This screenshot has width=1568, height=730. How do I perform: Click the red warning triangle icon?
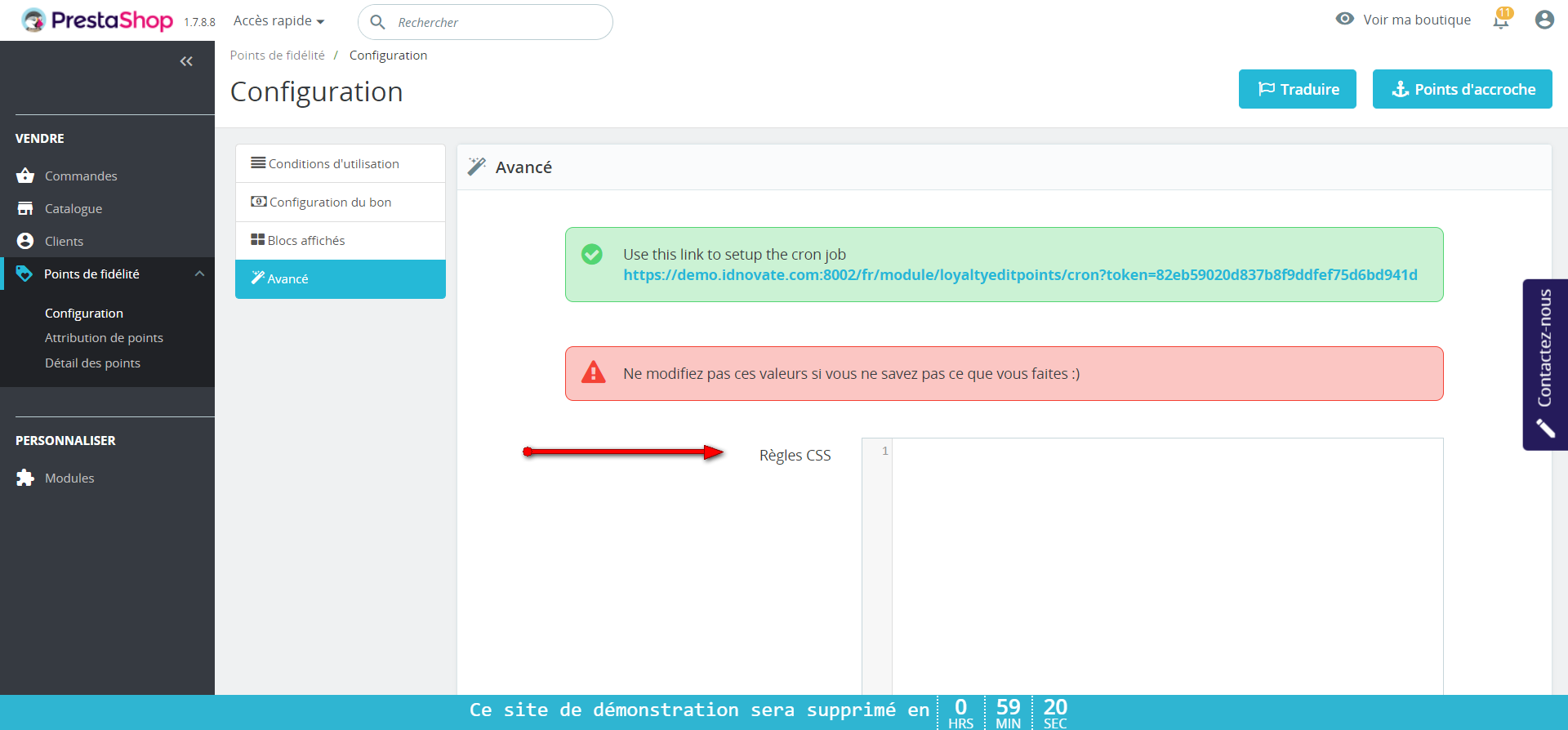point(593,372)
